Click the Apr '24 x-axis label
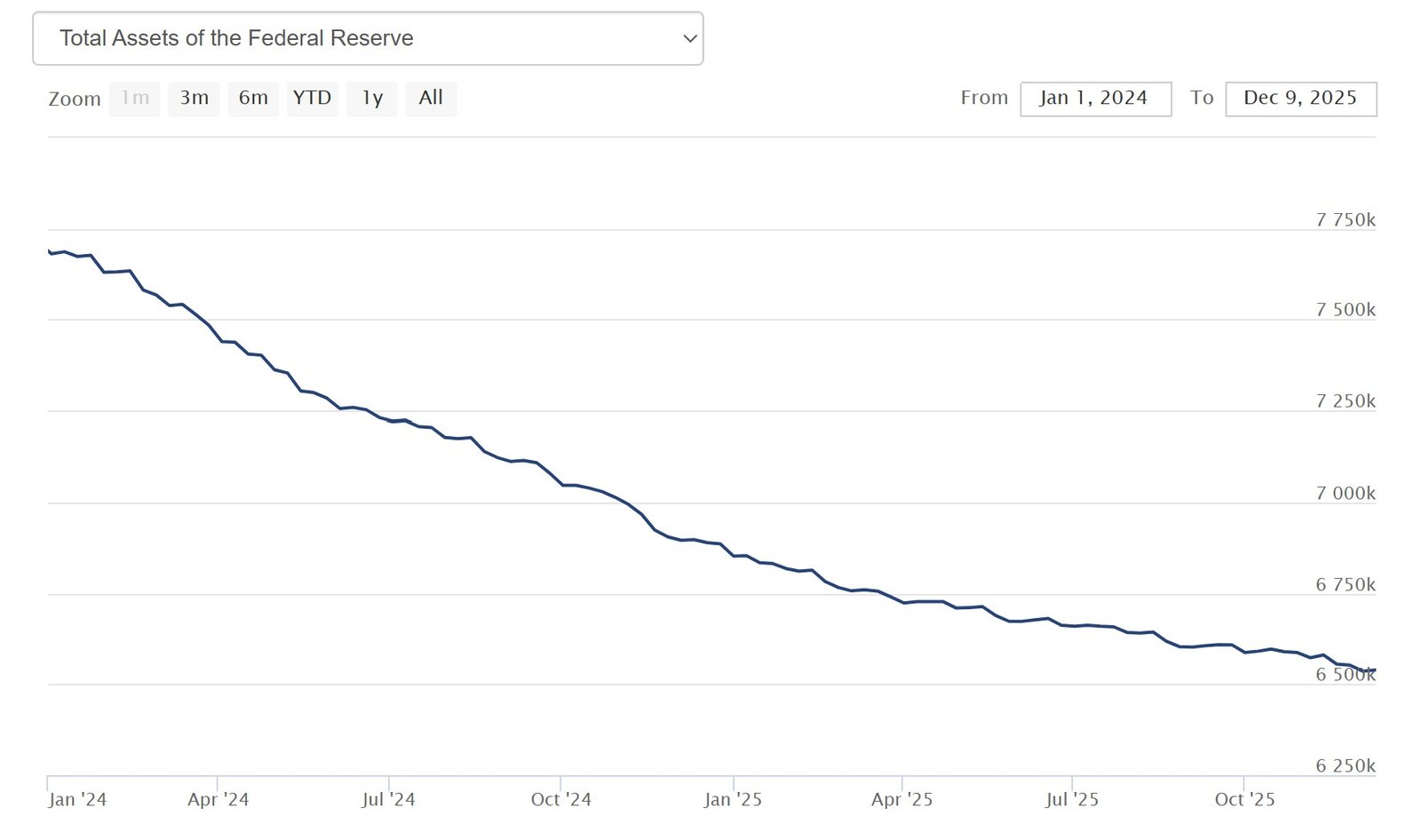Viewport: 1421px width, 840px height. [x=218, y=799]
